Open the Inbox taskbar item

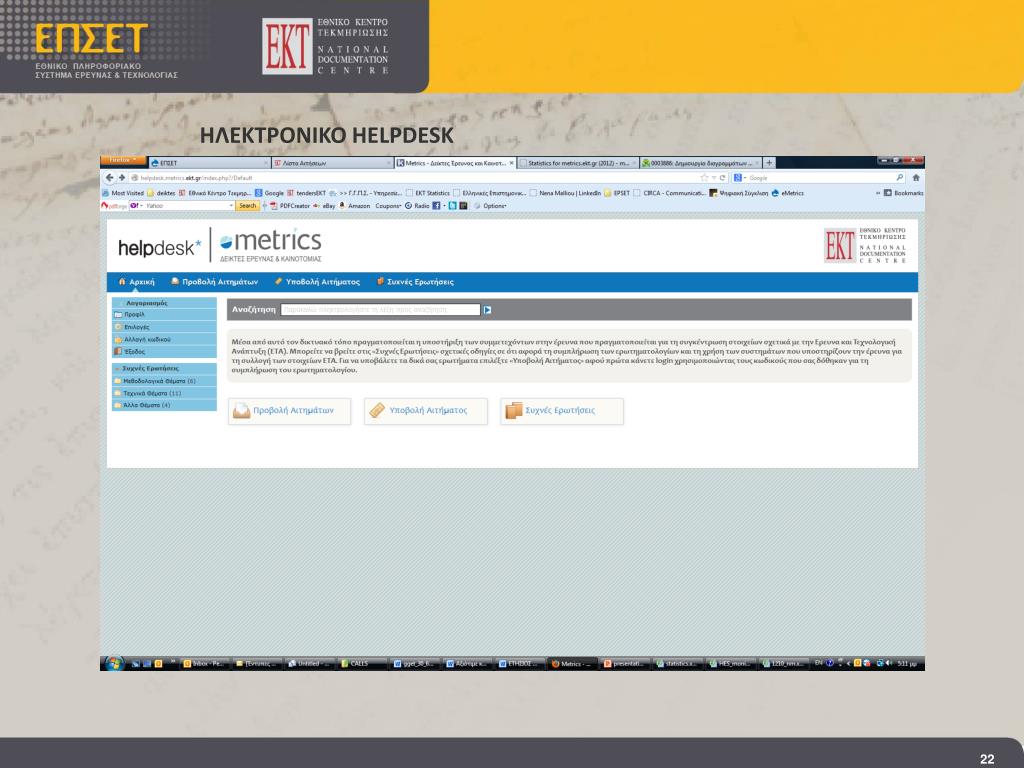204,664
